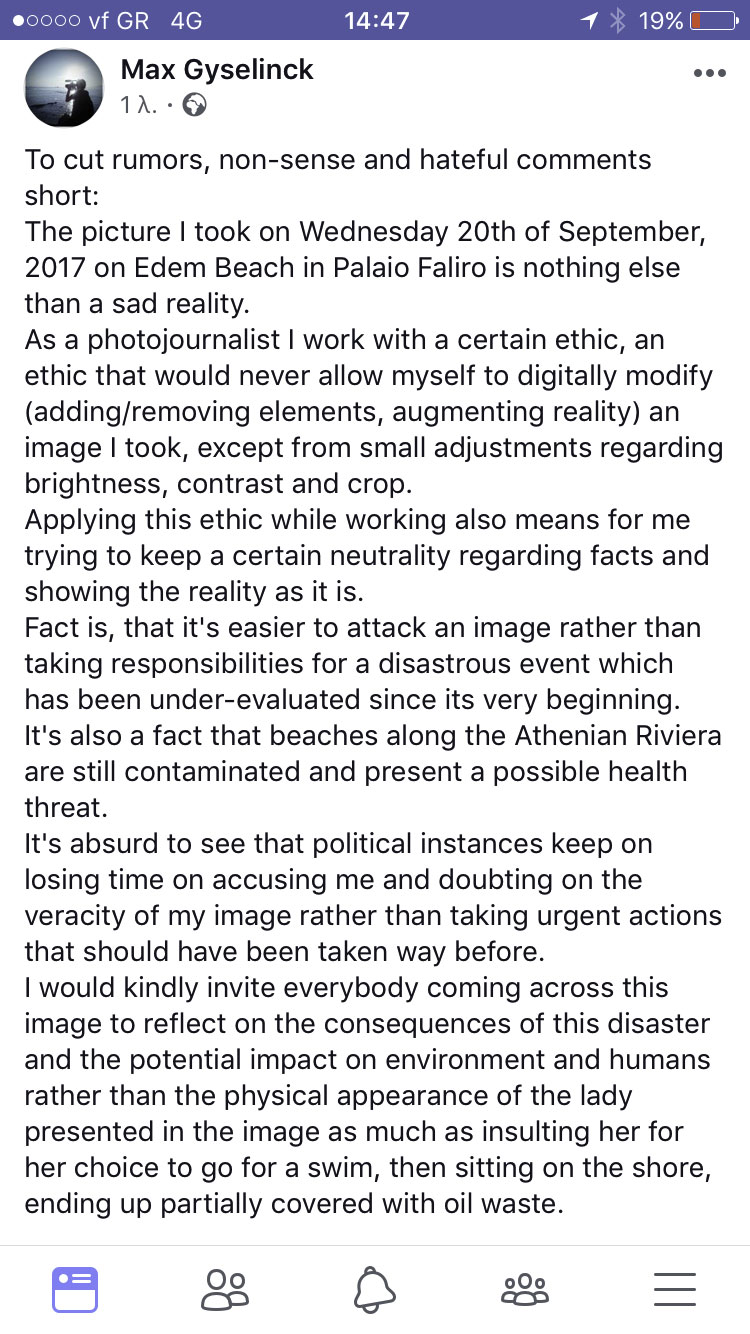Tap the "vf GR" carrier label
This screenshot has width=750, height=1334.
pyautogui.click(x=115, y=20)
